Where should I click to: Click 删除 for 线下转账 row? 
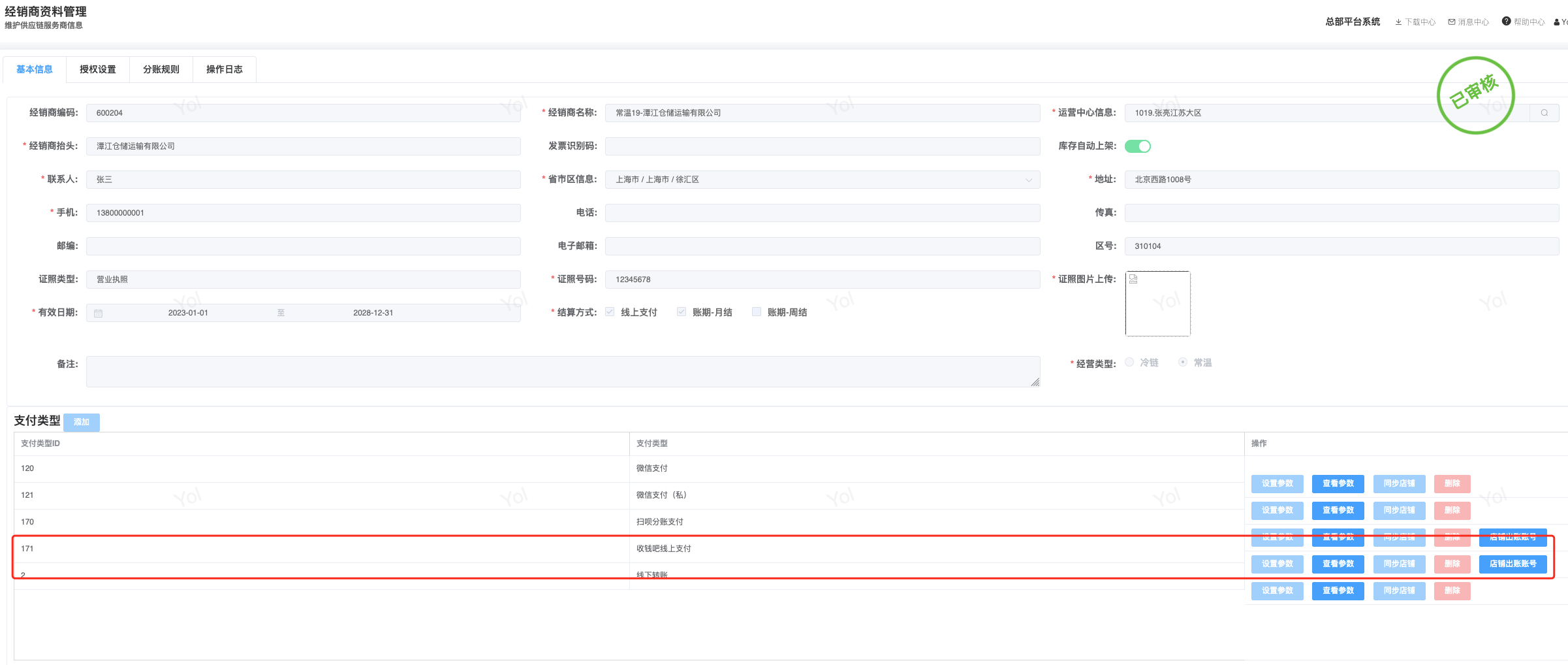click(x=1452, y=591)
